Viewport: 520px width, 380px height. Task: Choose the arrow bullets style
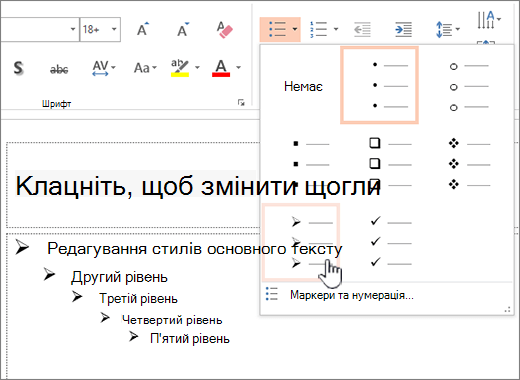(x=301, y=242)
